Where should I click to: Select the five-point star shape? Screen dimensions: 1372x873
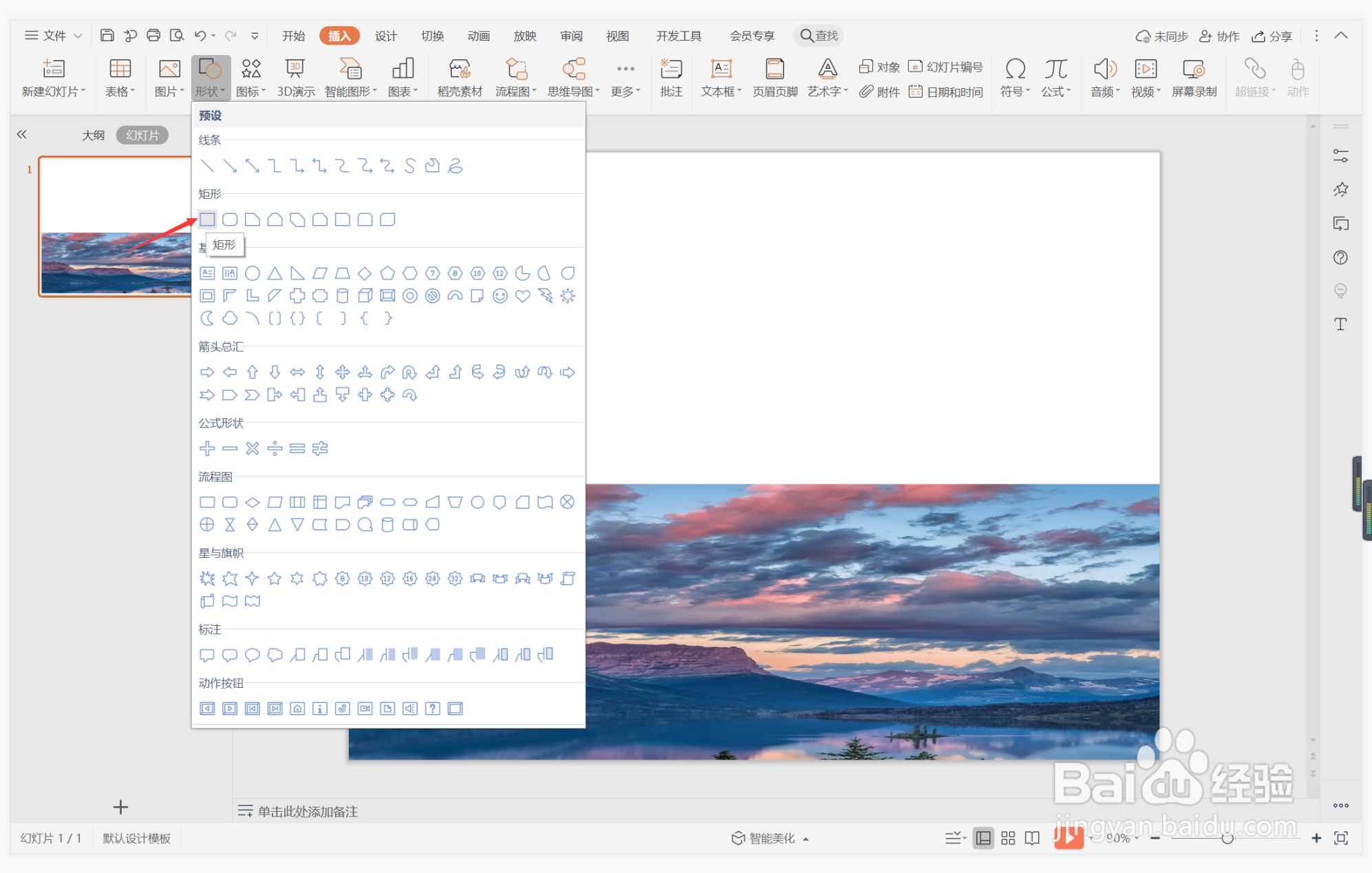275,579
